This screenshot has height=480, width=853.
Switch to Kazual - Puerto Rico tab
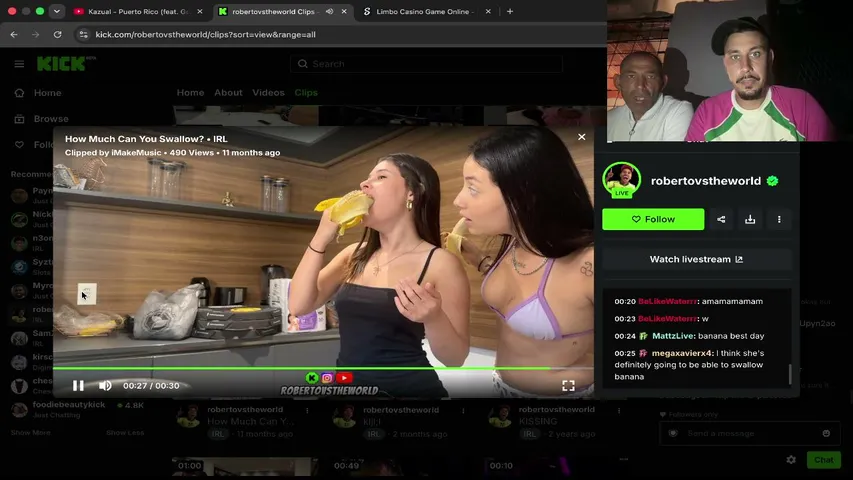tap(138, 11)
